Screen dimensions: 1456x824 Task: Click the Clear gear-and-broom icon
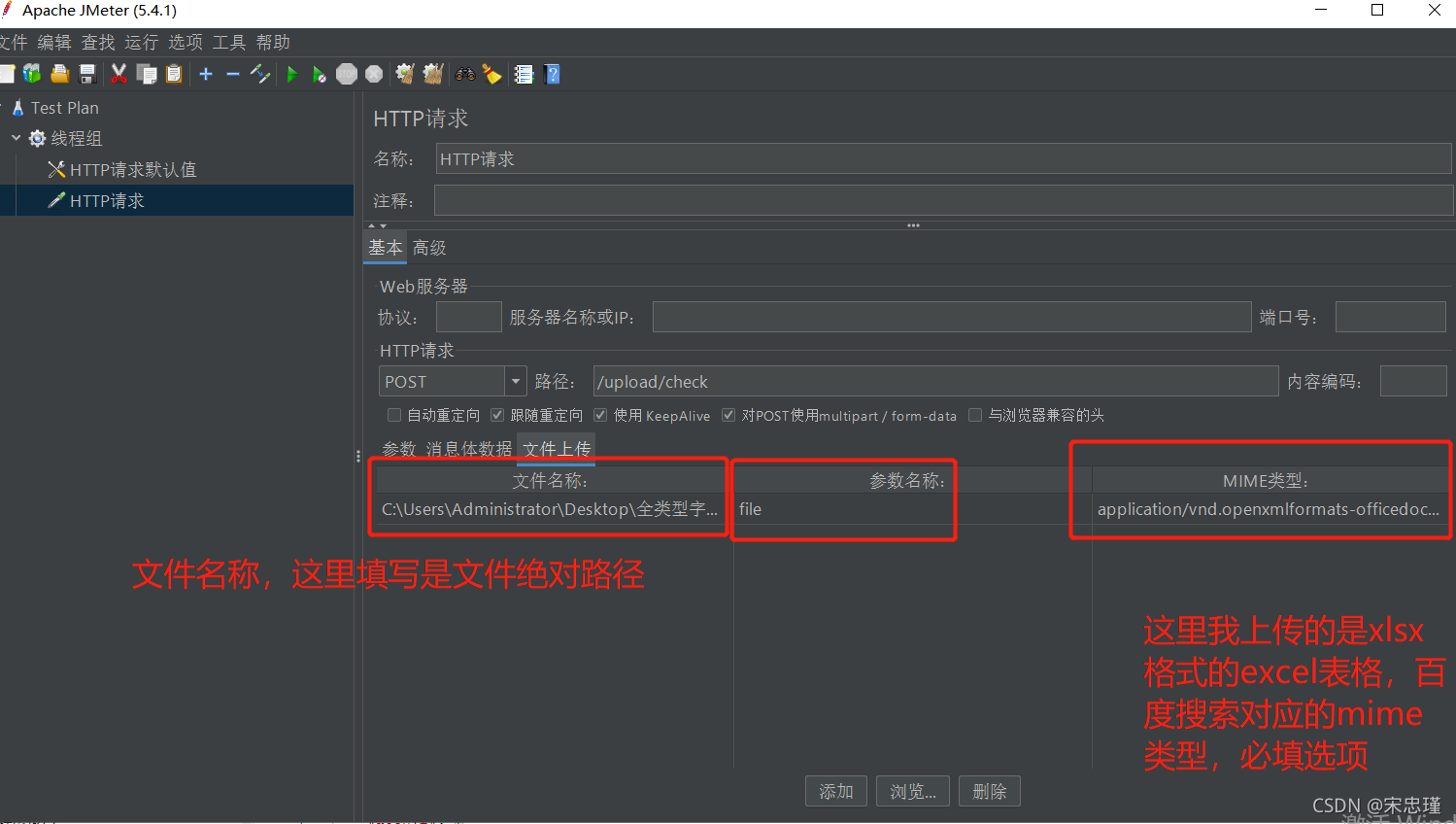tap(405, 74)
